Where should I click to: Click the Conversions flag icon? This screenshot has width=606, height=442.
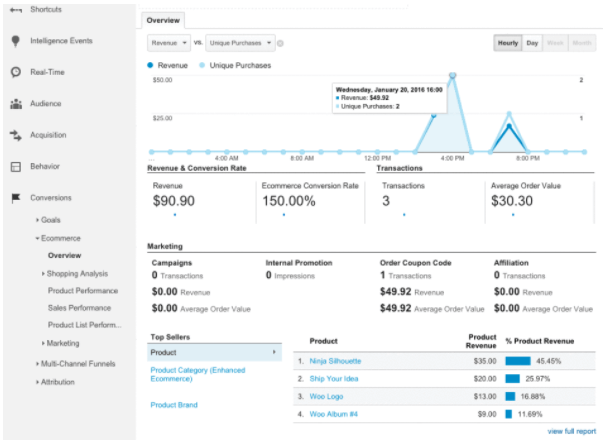click(16, 198)
